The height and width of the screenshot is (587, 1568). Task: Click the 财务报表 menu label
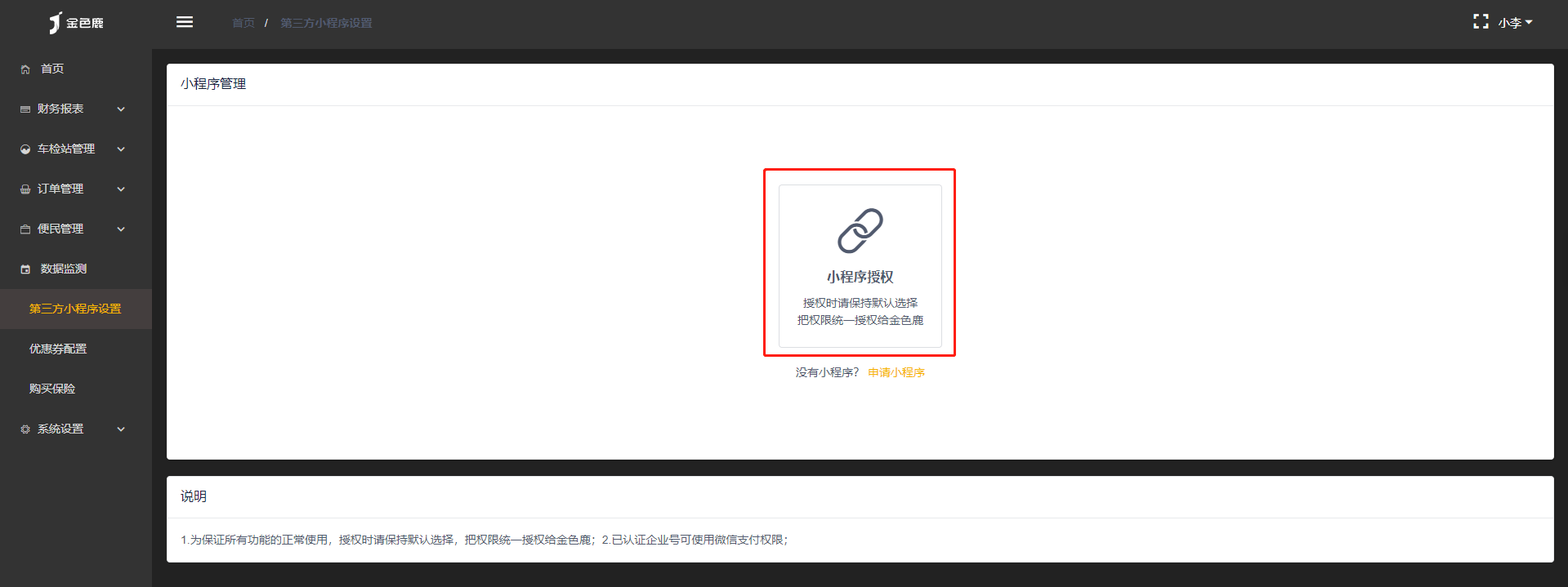point(60,109)
